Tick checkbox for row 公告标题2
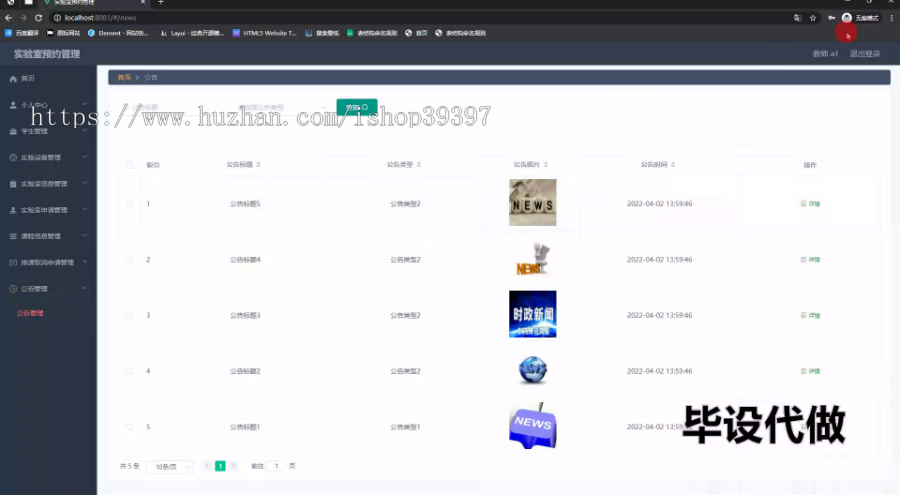Viewport: 900px width, 495px height. click(x=129, y=371)
